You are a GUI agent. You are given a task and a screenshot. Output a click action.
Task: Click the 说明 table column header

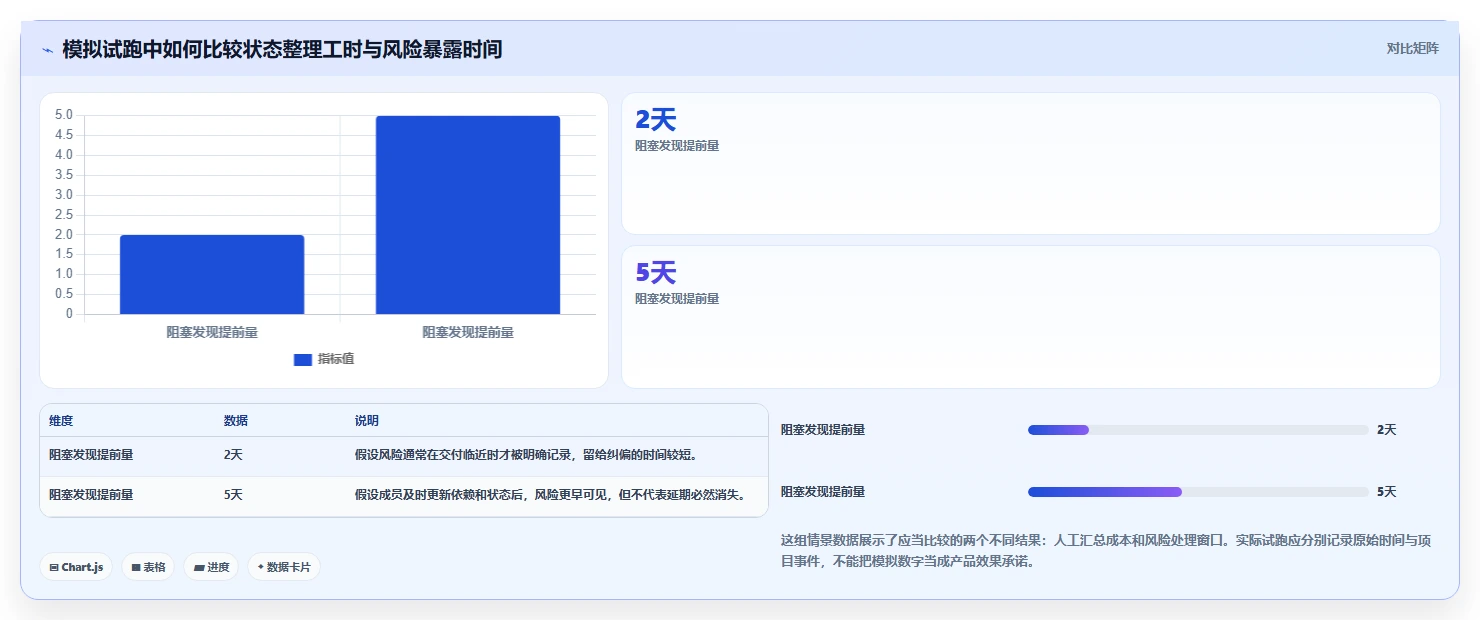(x=367, y=421)
